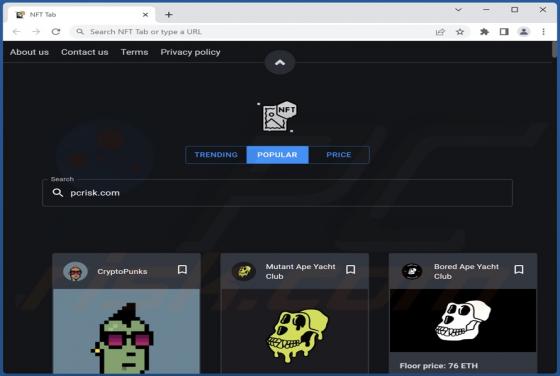The width and height of the screenshot is (560, 376).
Task: Open the Privacy policy link
Action: click(190, 52)
